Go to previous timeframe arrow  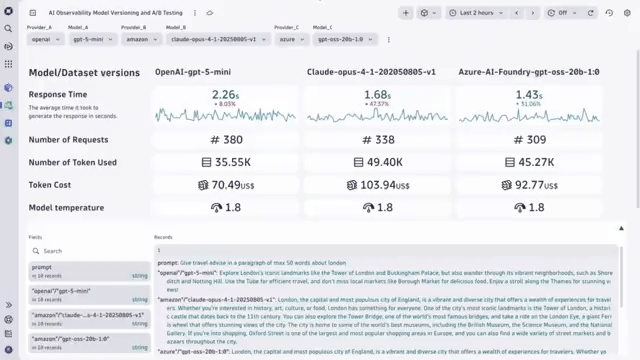coord(517,13)
